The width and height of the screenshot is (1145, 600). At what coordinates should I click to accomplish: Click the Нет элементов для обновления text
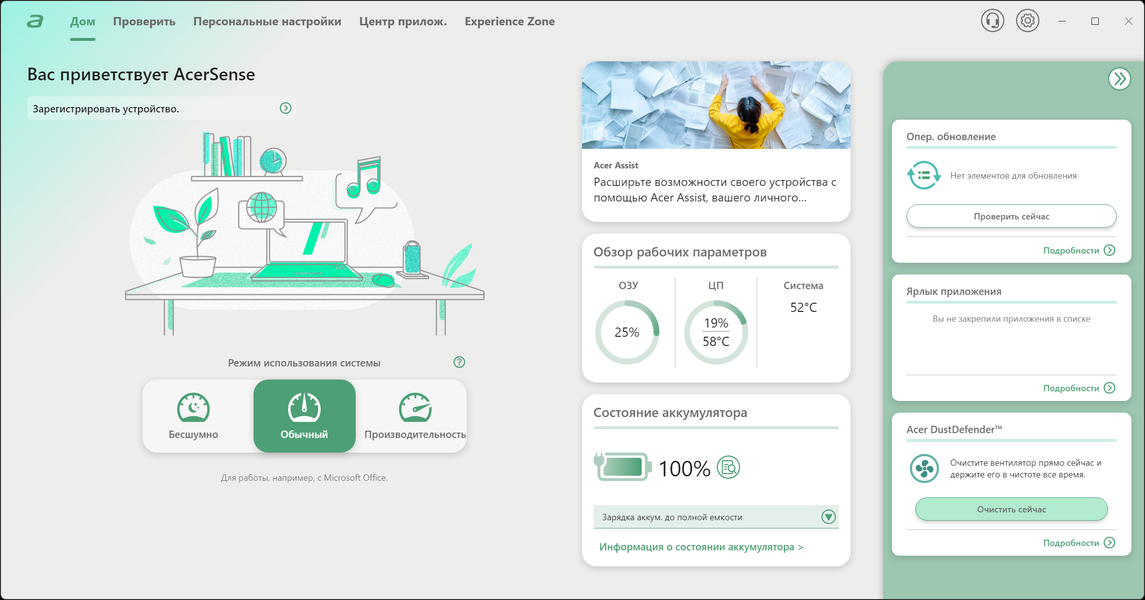[x=1014, y=176]
